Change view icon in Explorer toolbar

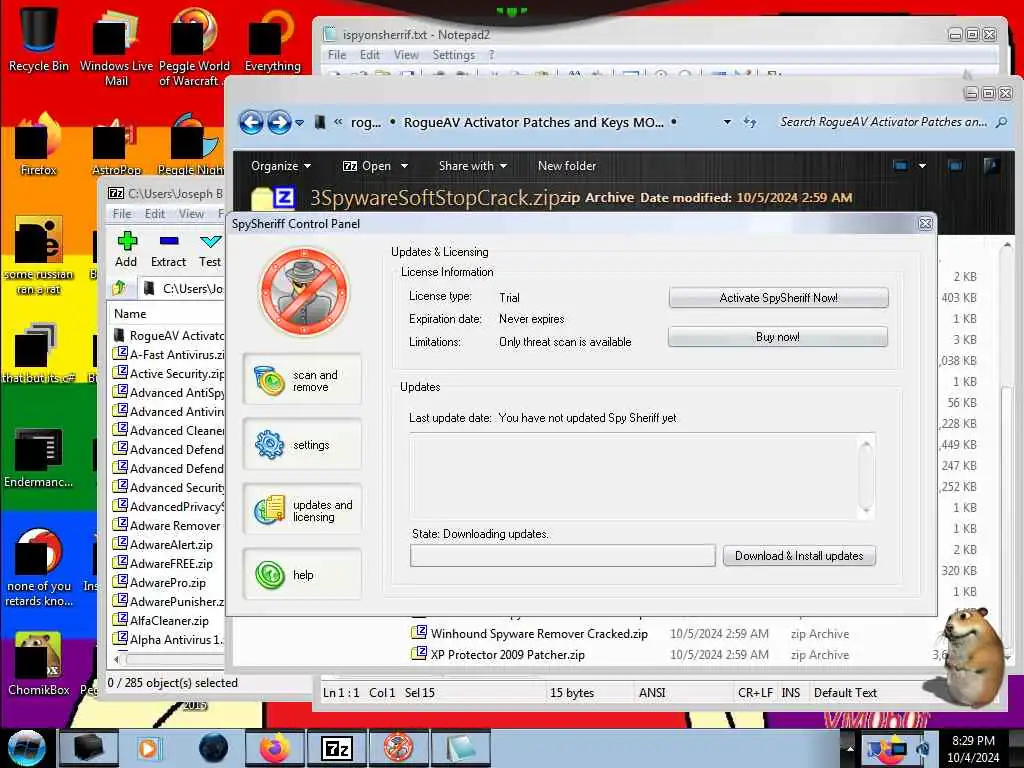[x=900, y=166]
